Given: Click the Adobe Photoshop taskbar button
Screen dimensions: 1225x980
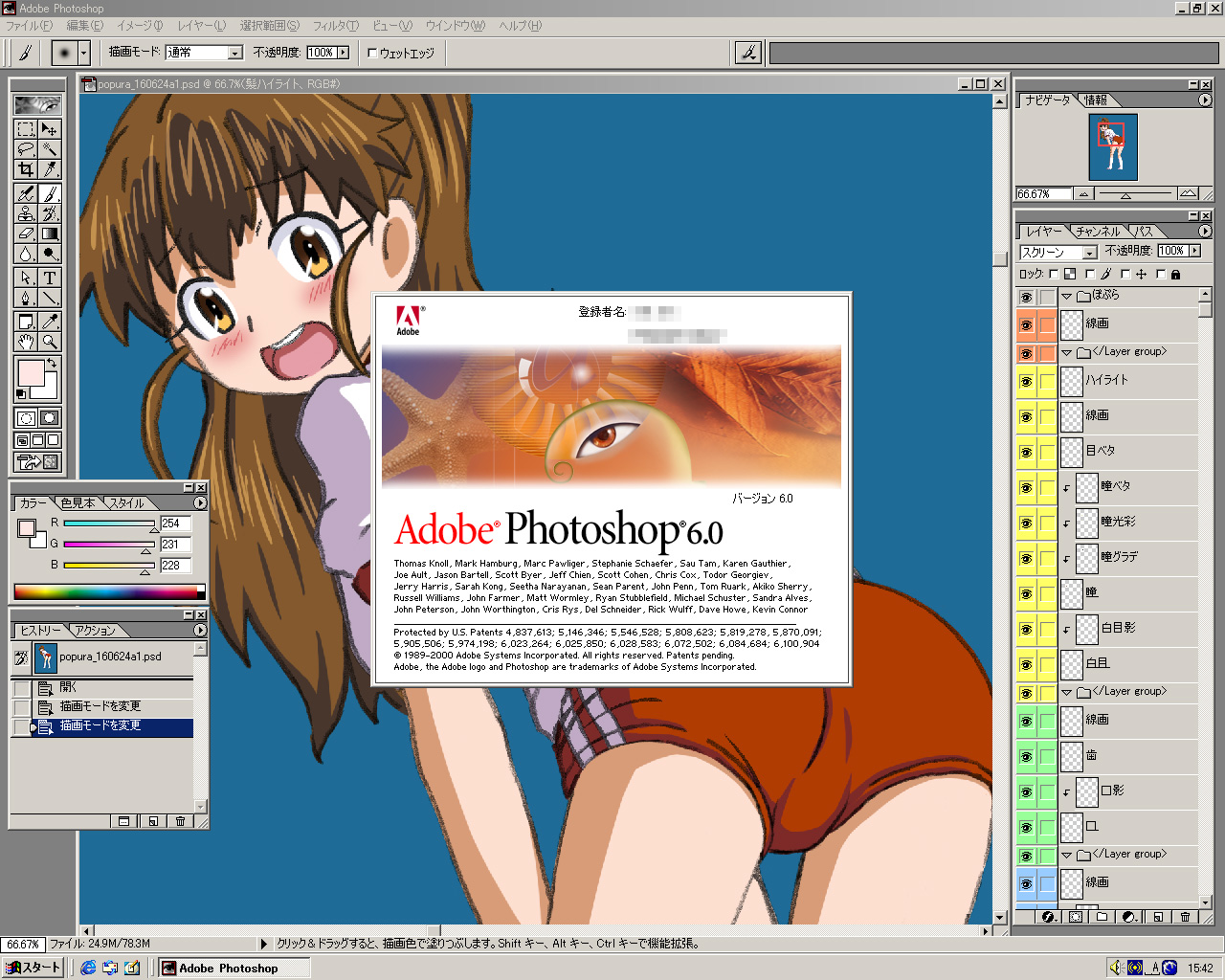Looking at the screenshot, I should pyautogui.click(x=234, y=968).
